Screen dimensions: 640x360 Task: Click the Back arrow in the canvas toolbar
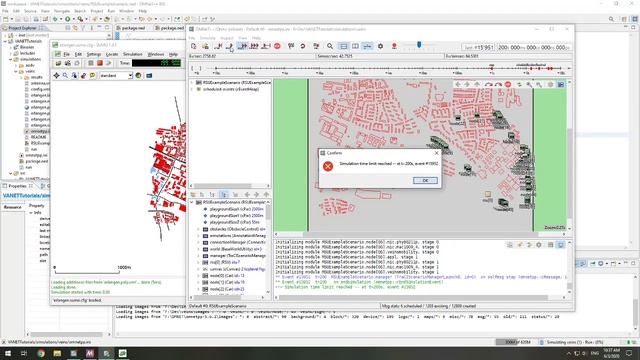pos(458,84)
